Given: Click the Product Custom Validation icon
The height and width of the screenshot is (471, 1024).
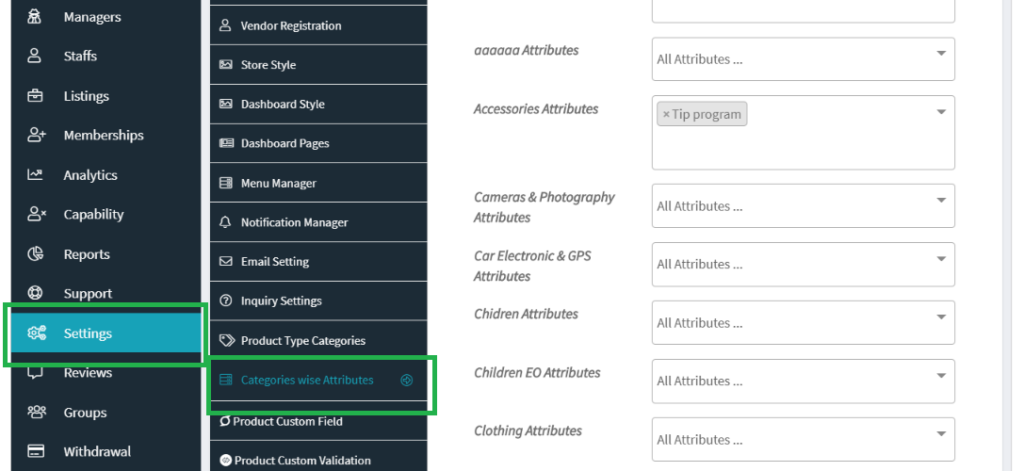Looking at the screenshot, I should click(x=225, y=461).
